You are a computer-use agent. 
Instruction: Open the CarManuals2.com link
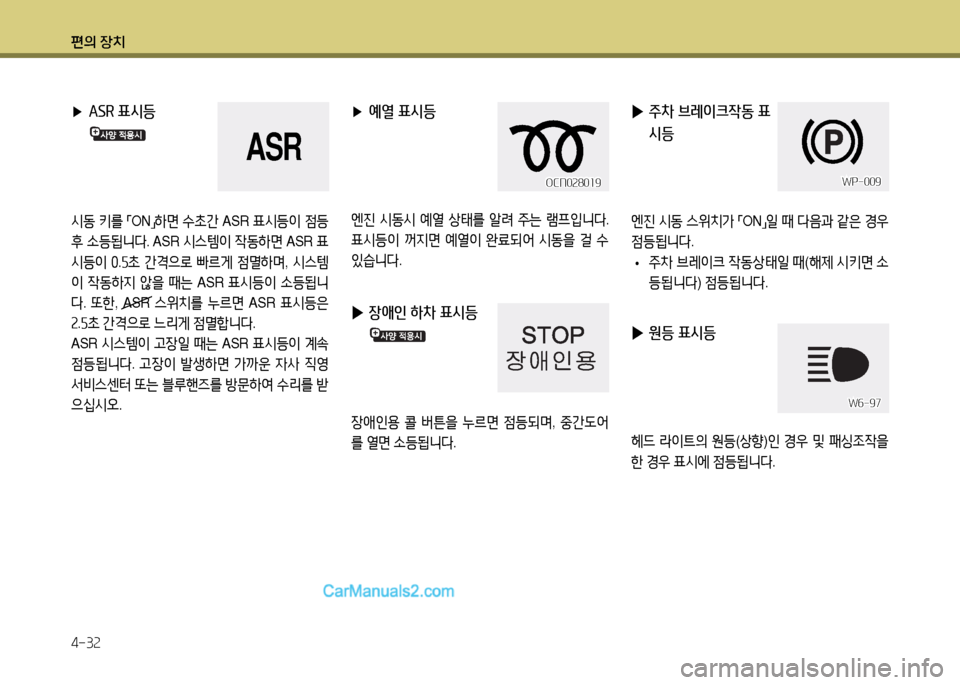(388, 591)
